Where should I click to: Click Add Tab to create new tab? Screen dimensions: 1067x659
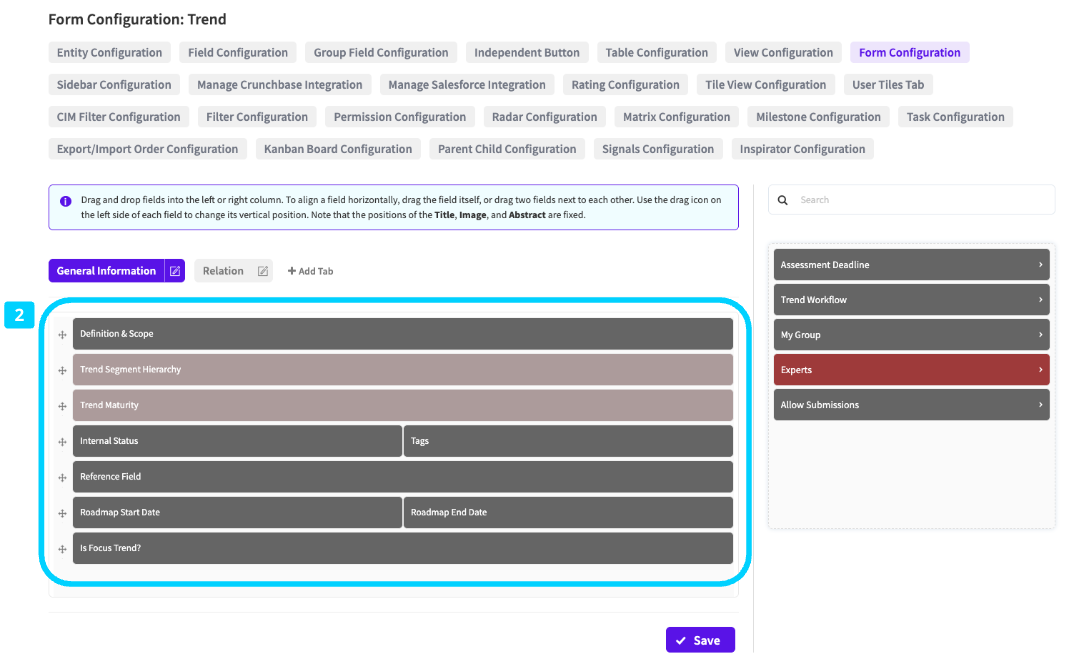(x=310, y=271)
